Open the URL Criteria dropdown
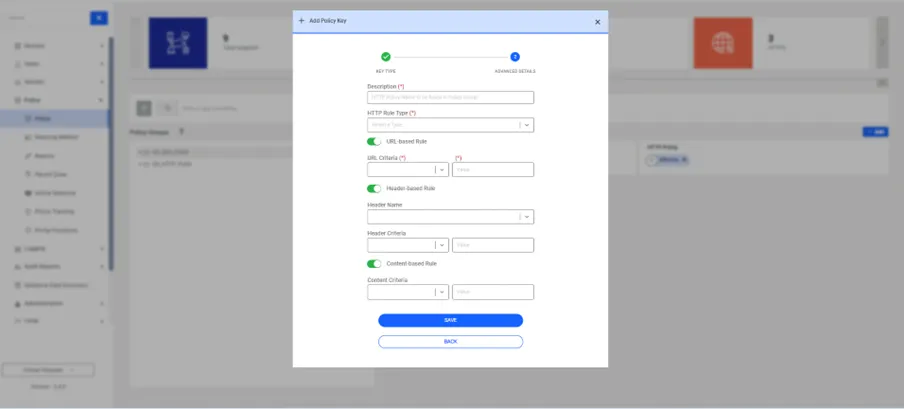The height and width of the screenshot is (409, 904). point(408,170)
